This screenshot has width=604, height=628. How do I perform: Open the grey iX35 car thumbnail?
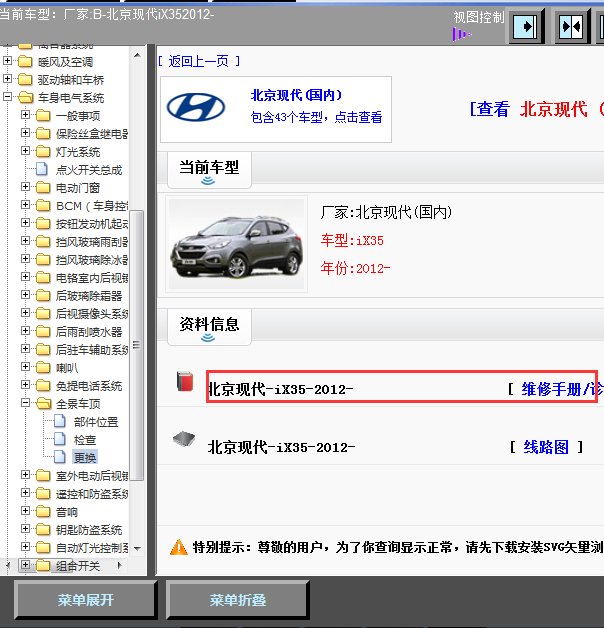236,244
